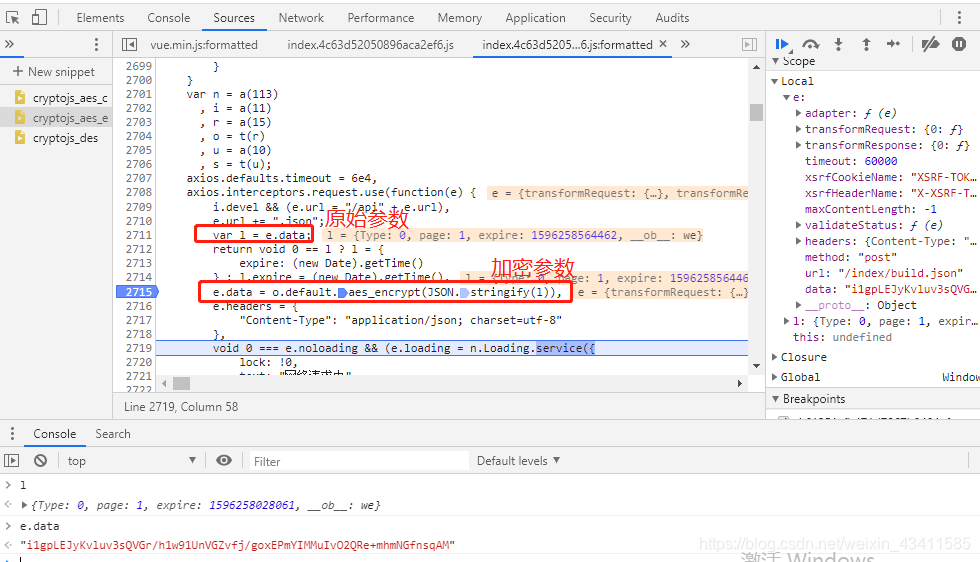Expand the headers property
The width and height of the screenshot is (980, 562).
(x=798, y=241)
